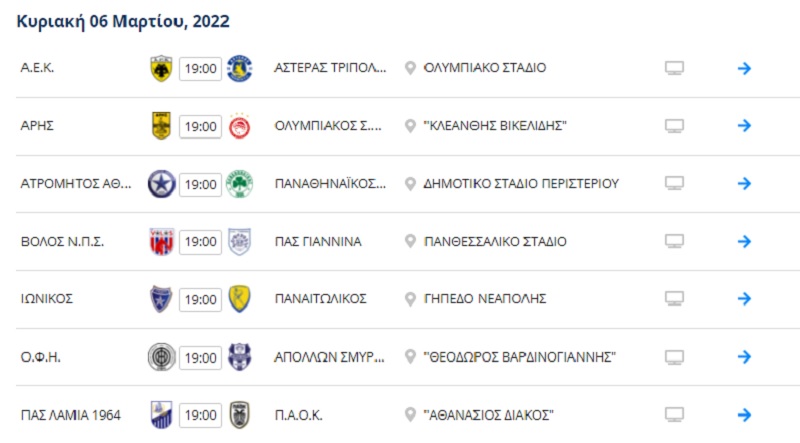Click the ΙΩΝΙΚΟΣ home team name
The image size is (800, 443).
click(x=47, y=299)
